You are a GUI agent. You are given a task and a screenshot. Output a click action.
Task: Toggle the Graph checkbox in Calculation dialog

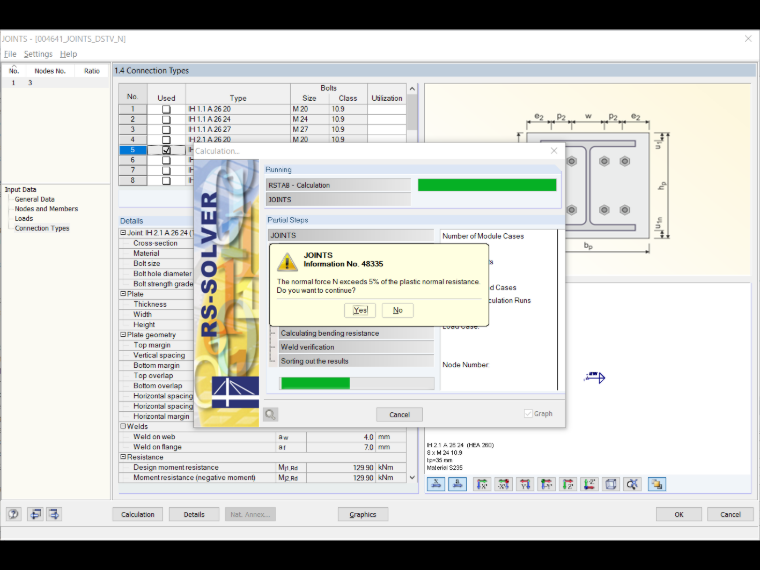pos(528,413)
